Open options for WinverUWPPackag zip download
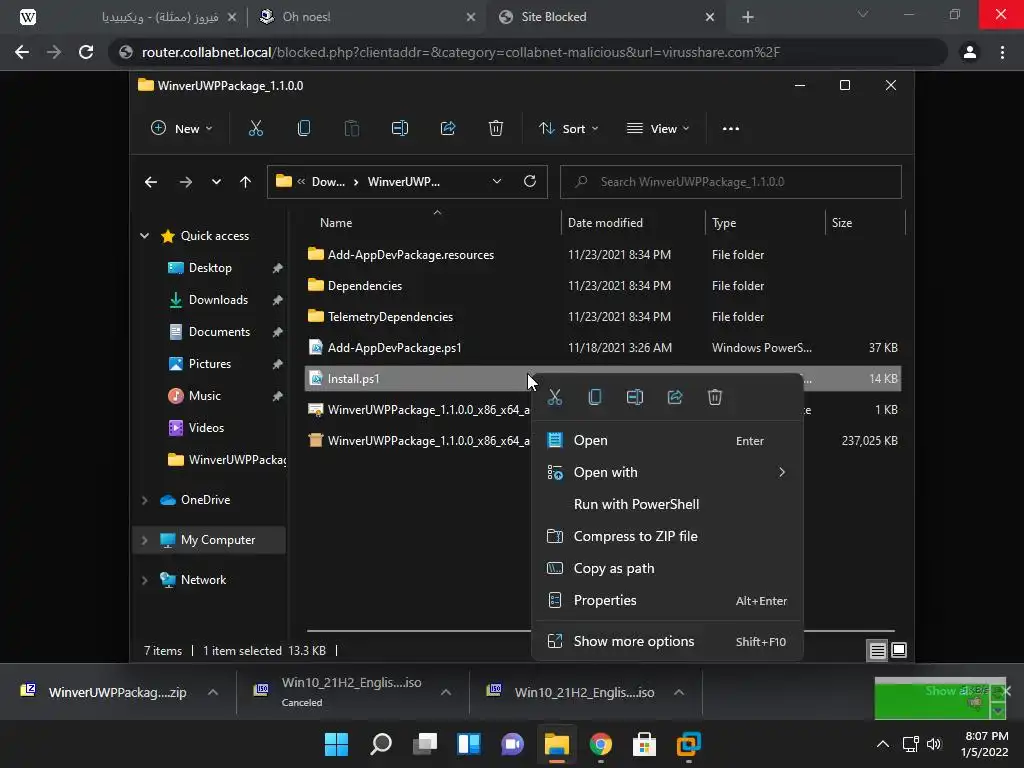 [x=213, y=692]
